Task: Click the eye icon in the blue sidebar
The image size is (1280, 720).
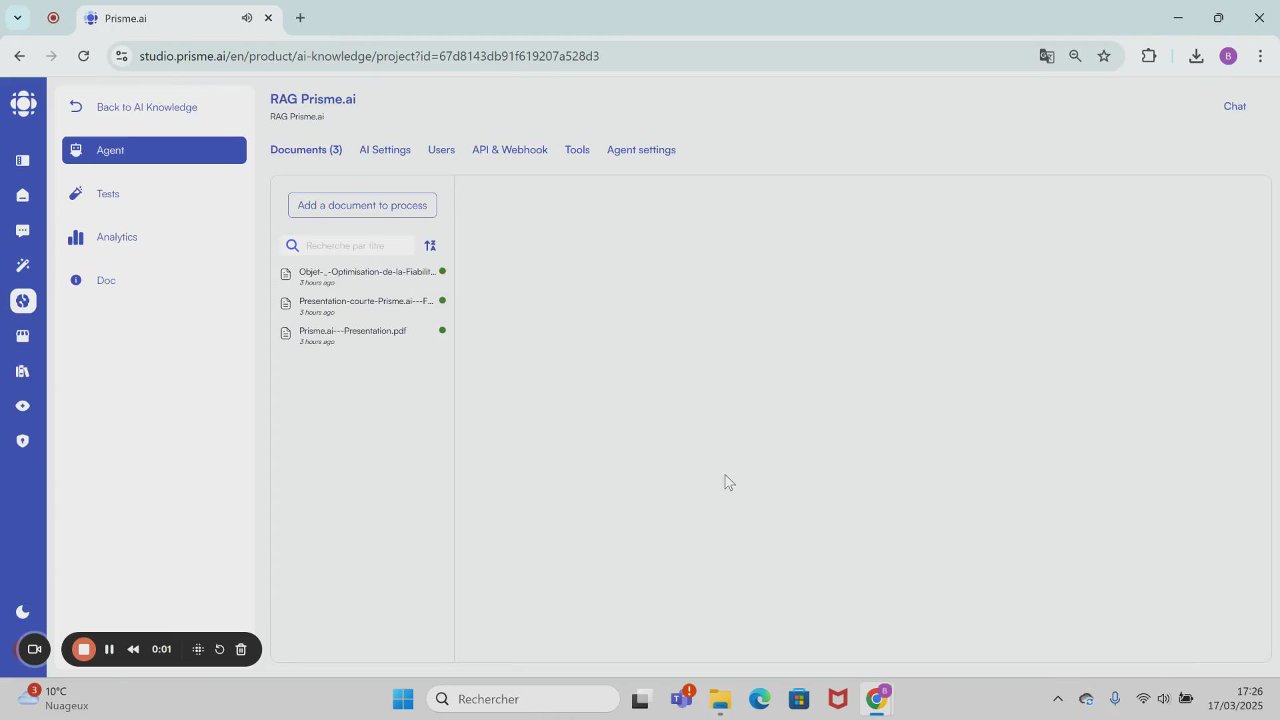Action: point(23,406)
